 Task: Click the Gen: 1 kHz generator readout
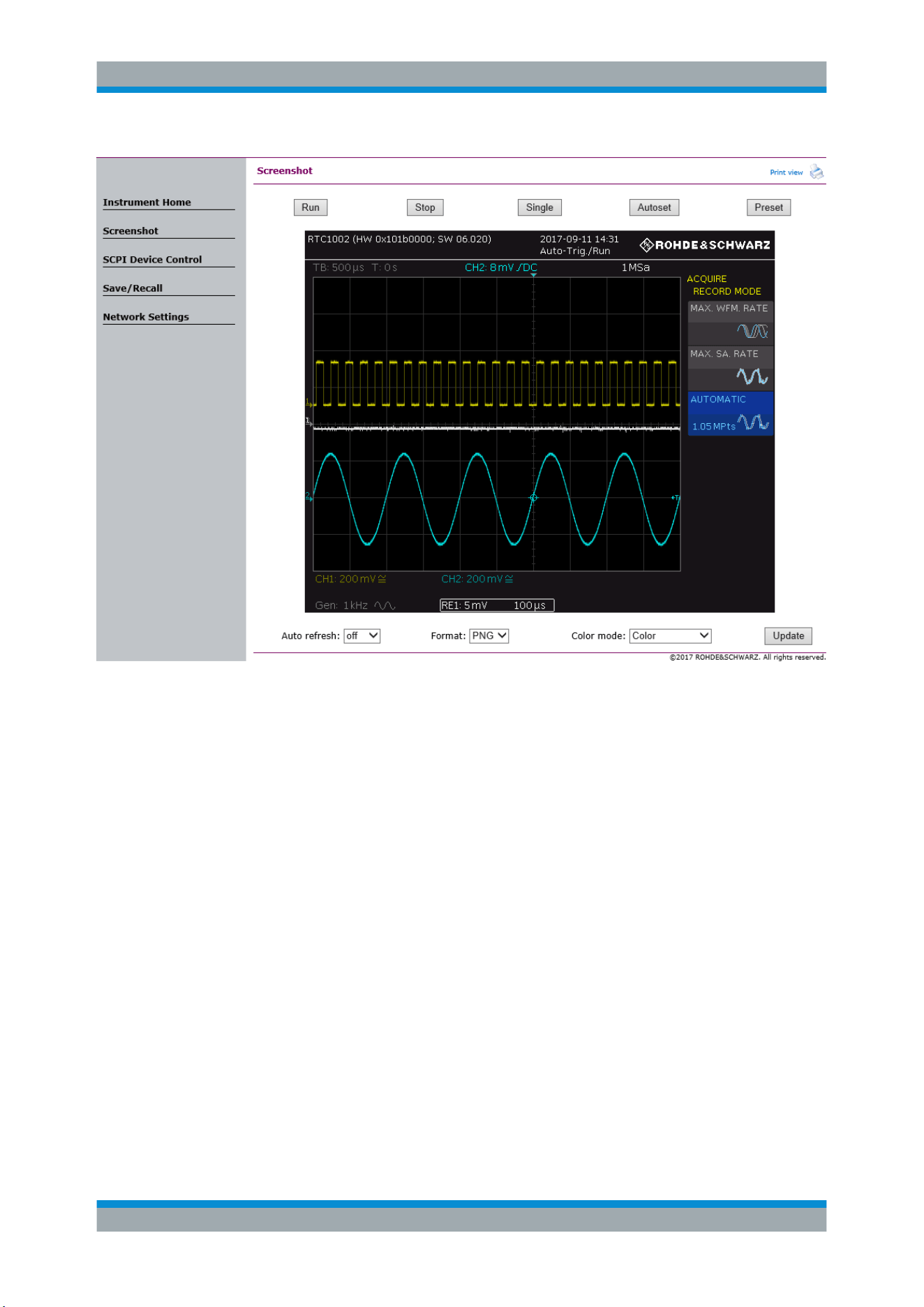[355, 605]
